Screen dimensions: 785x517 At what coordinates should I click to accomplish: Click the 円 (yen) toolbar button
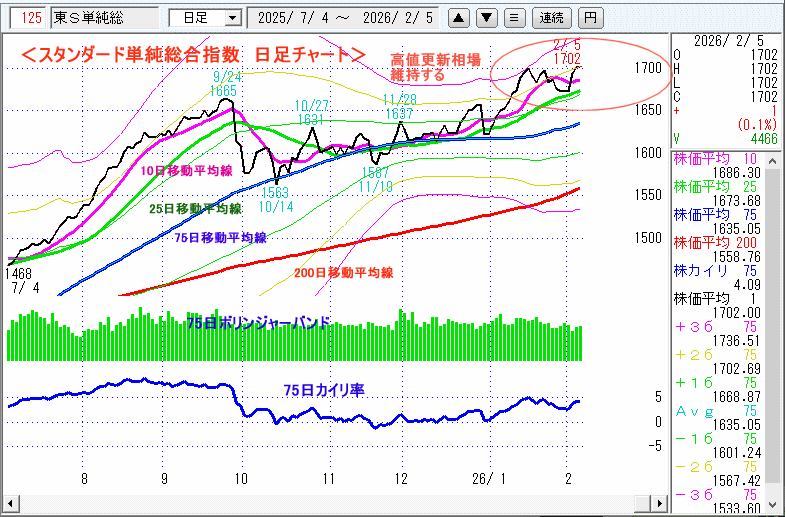coord(591,18)
